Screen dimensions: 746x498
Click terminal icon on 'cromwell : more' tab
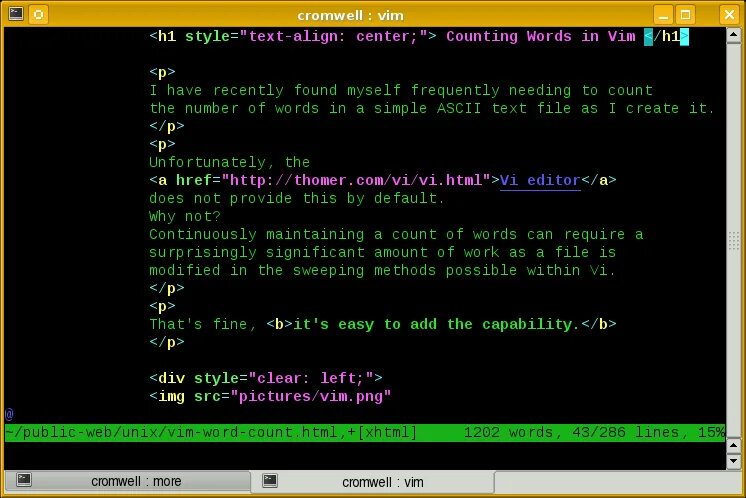(x=24, y=480)
